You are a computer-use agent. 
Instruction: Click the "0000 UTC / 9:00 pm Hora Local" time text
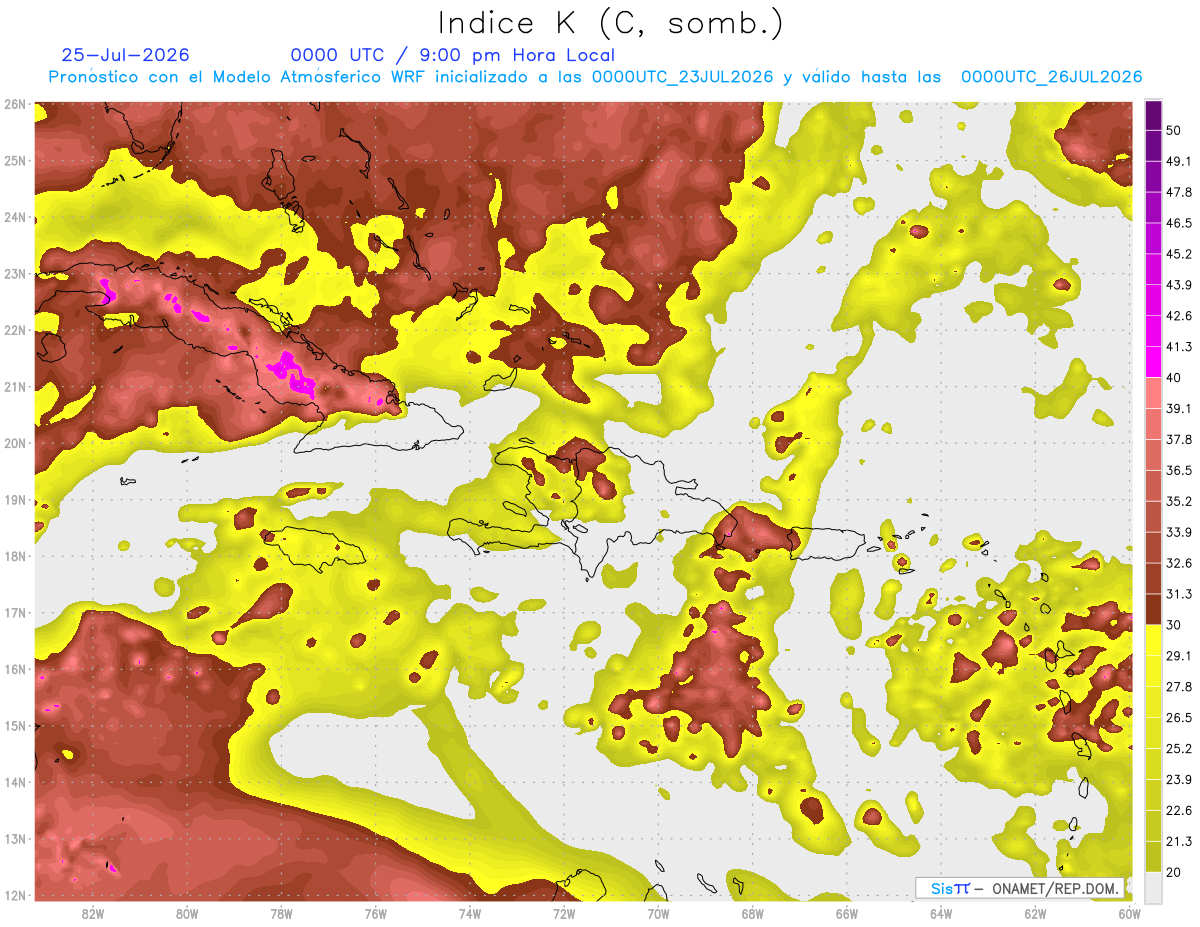pos(453,55)
